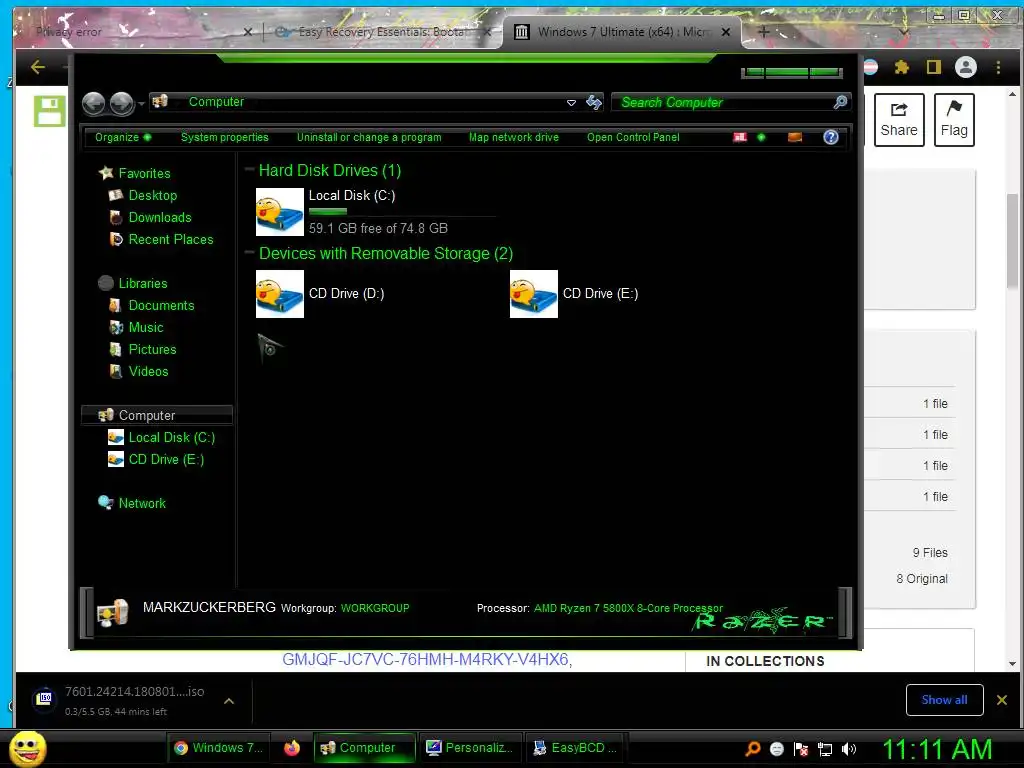Select the CD Drive (E:) icon in main pane
Screen dimensions: 1024x768
534,294
